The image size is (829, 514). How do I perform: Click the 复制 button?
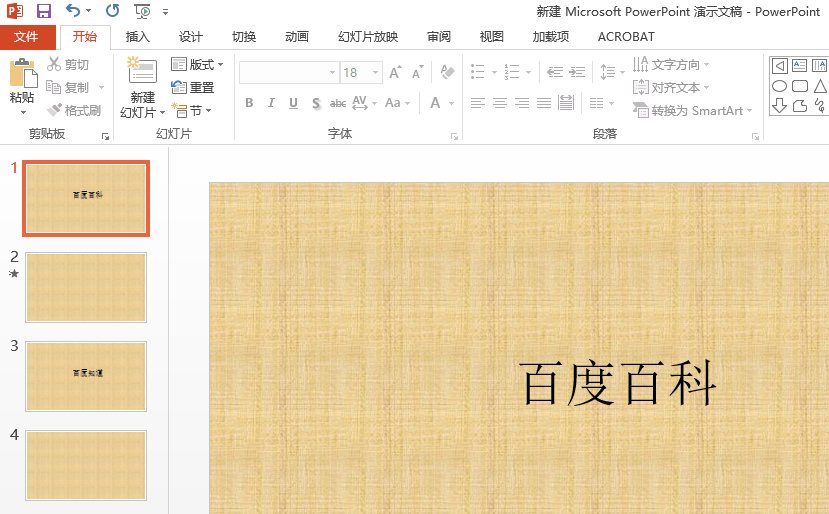(68, 87)
